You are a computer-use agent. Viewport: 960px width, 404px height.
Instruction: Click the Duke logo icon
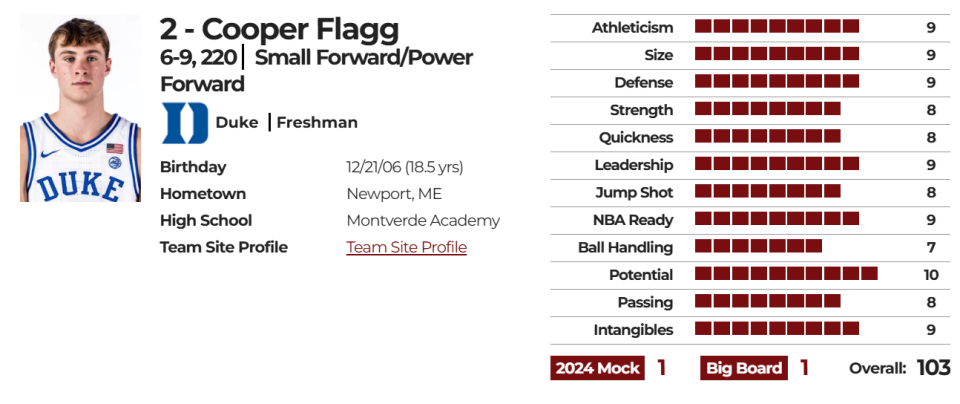(185, 123)
